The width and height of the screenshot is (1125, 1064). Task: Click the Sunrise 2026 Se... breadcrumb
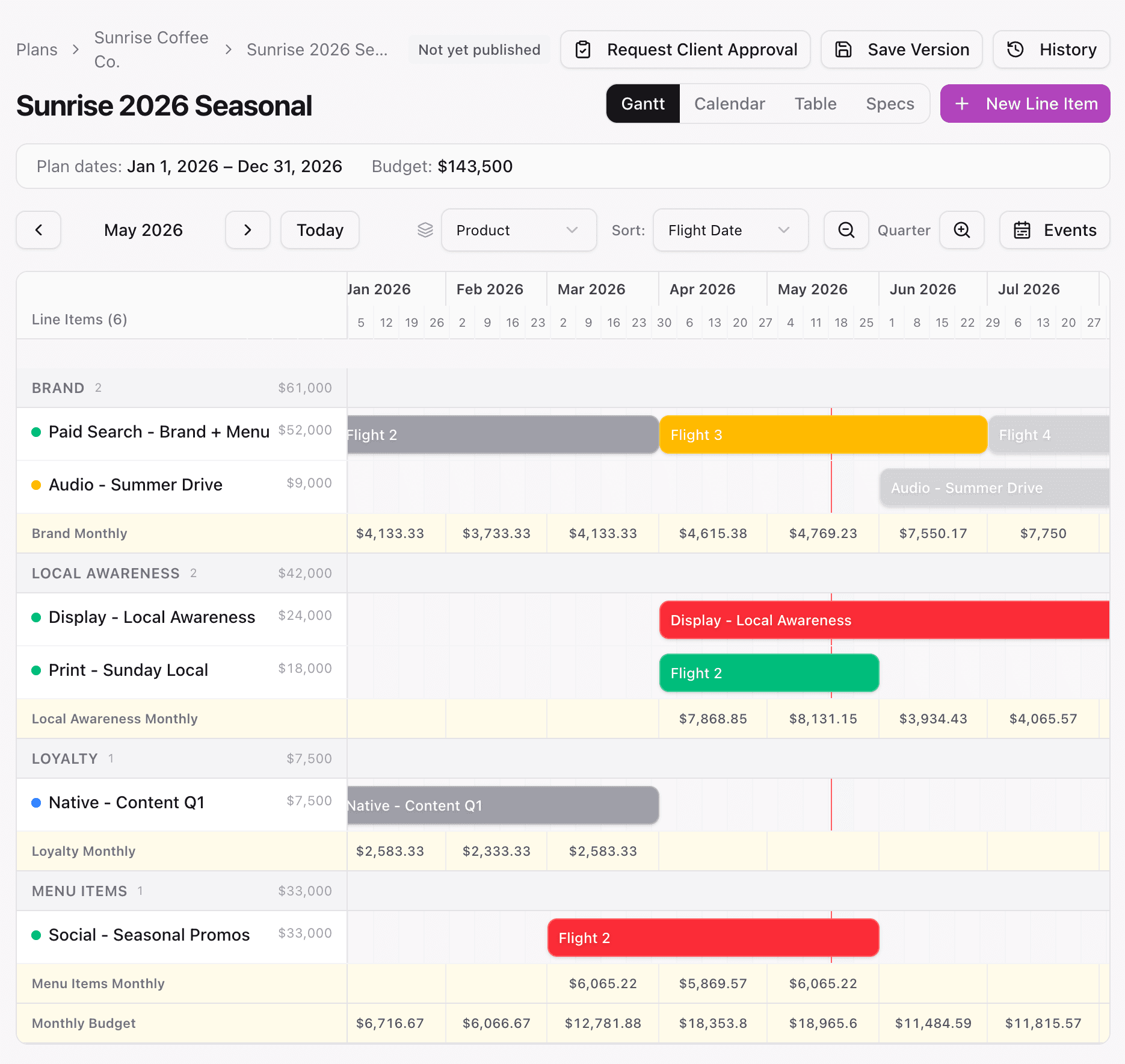pos(317,49)
